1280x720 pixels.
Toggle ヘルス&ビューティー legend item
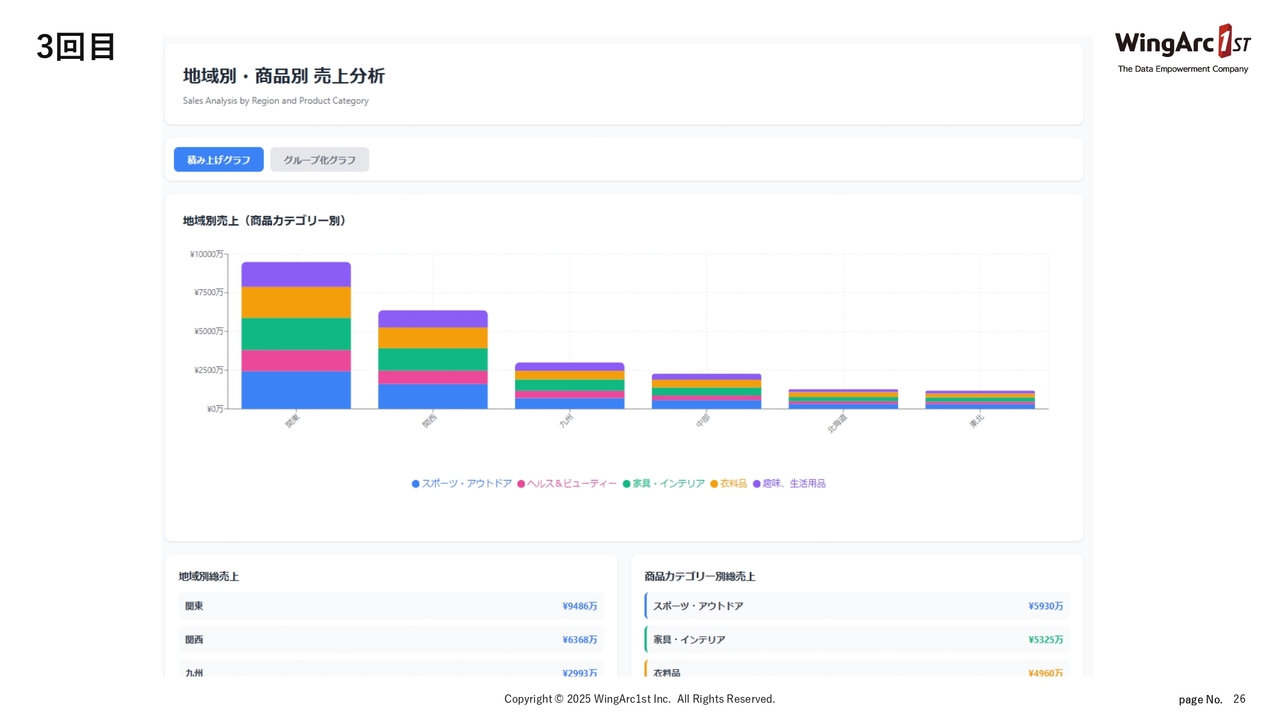pos(567,484)
